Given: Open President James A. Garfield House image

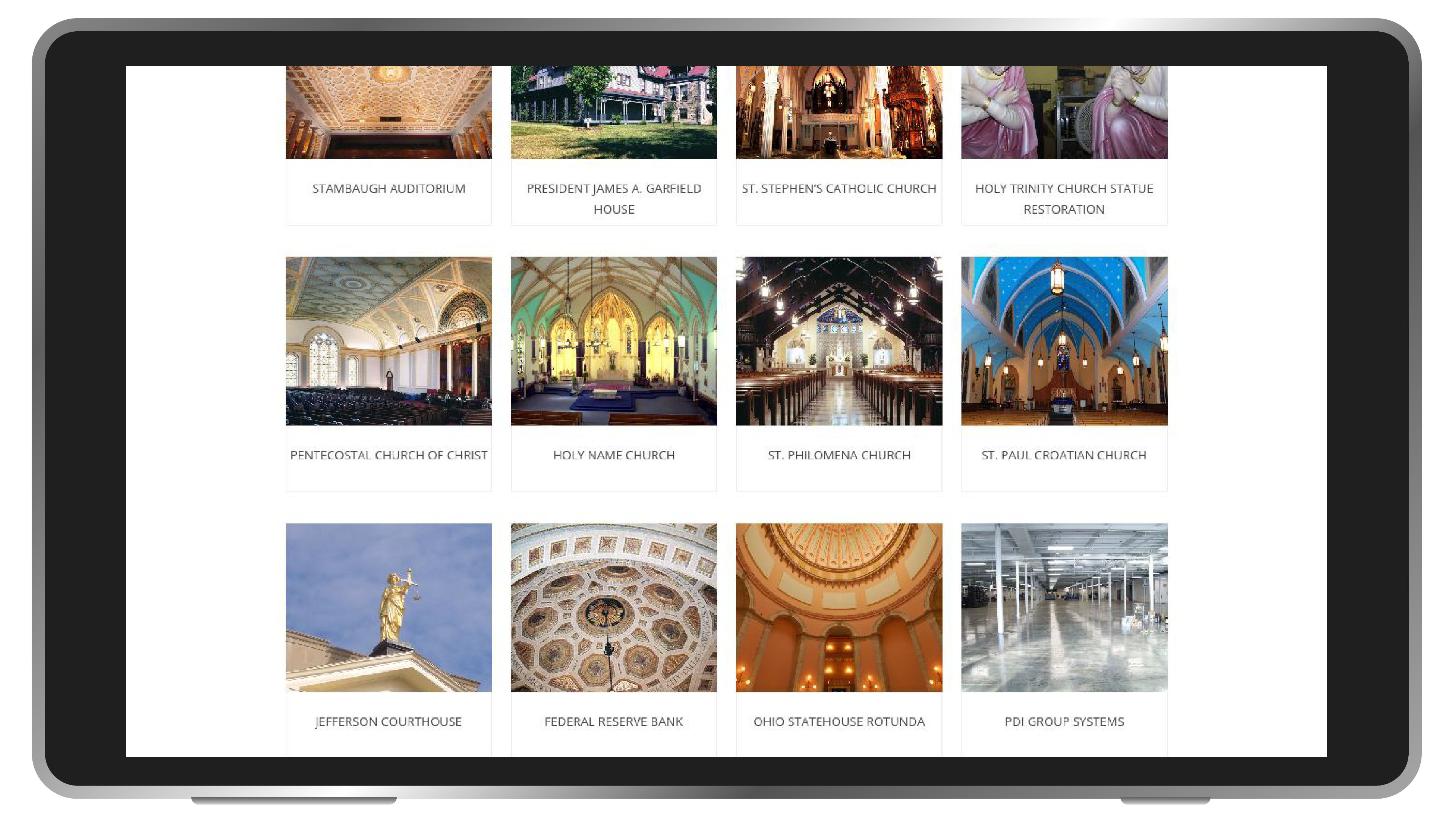Looking at the screenshot, I should click(613, 112).
